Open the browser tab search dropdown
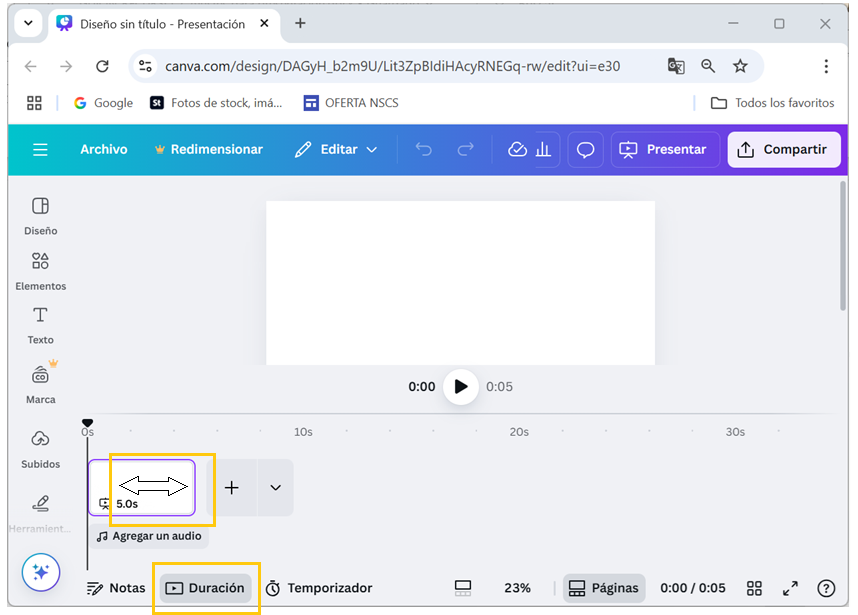Screen dimensions: 858x615 point(27,24)
